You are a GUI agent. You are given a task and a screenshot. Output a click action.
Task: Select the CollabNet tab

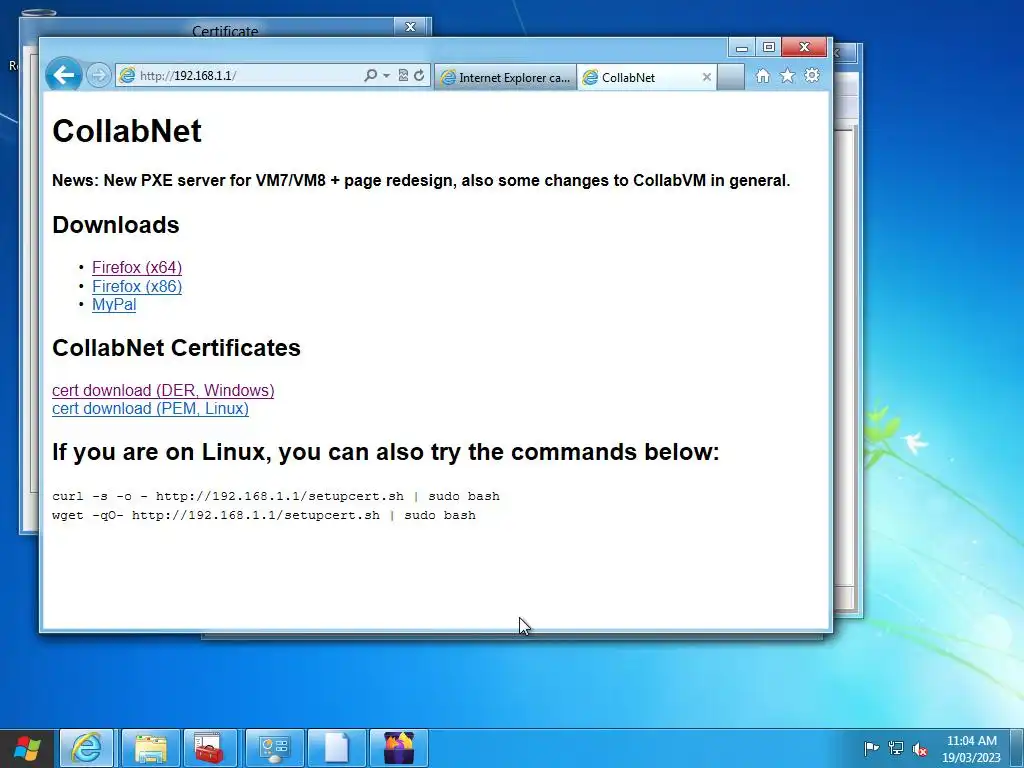647,78
